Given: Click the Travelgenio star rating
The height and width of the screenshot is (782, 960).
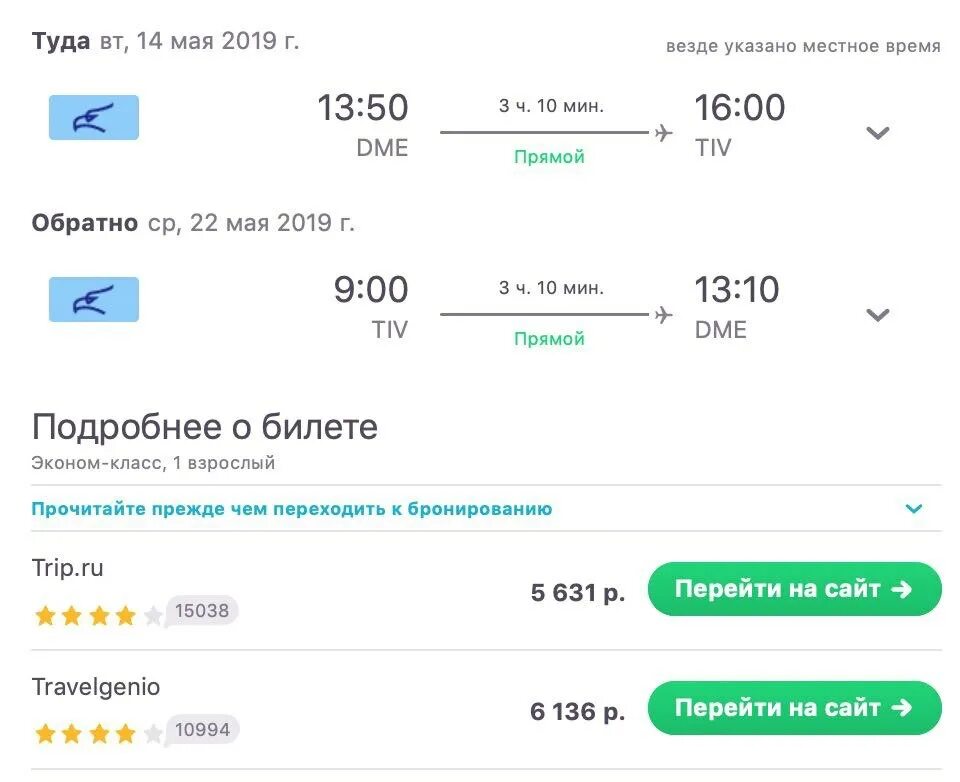Looking at the screenshot, I should pos(98,733).
